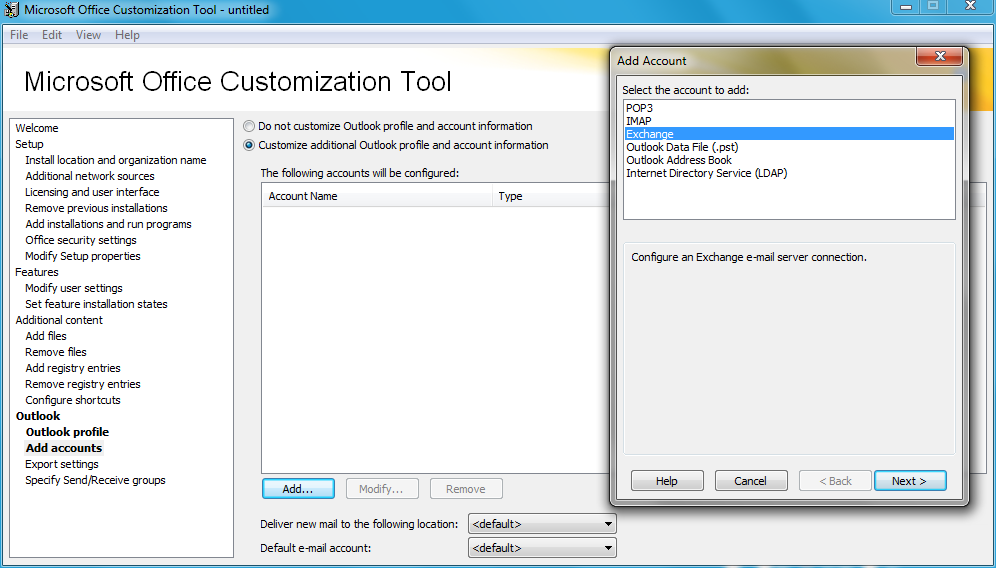Open 'Configure shortcuts' page

pyautogui.click(x=72, y=400)
